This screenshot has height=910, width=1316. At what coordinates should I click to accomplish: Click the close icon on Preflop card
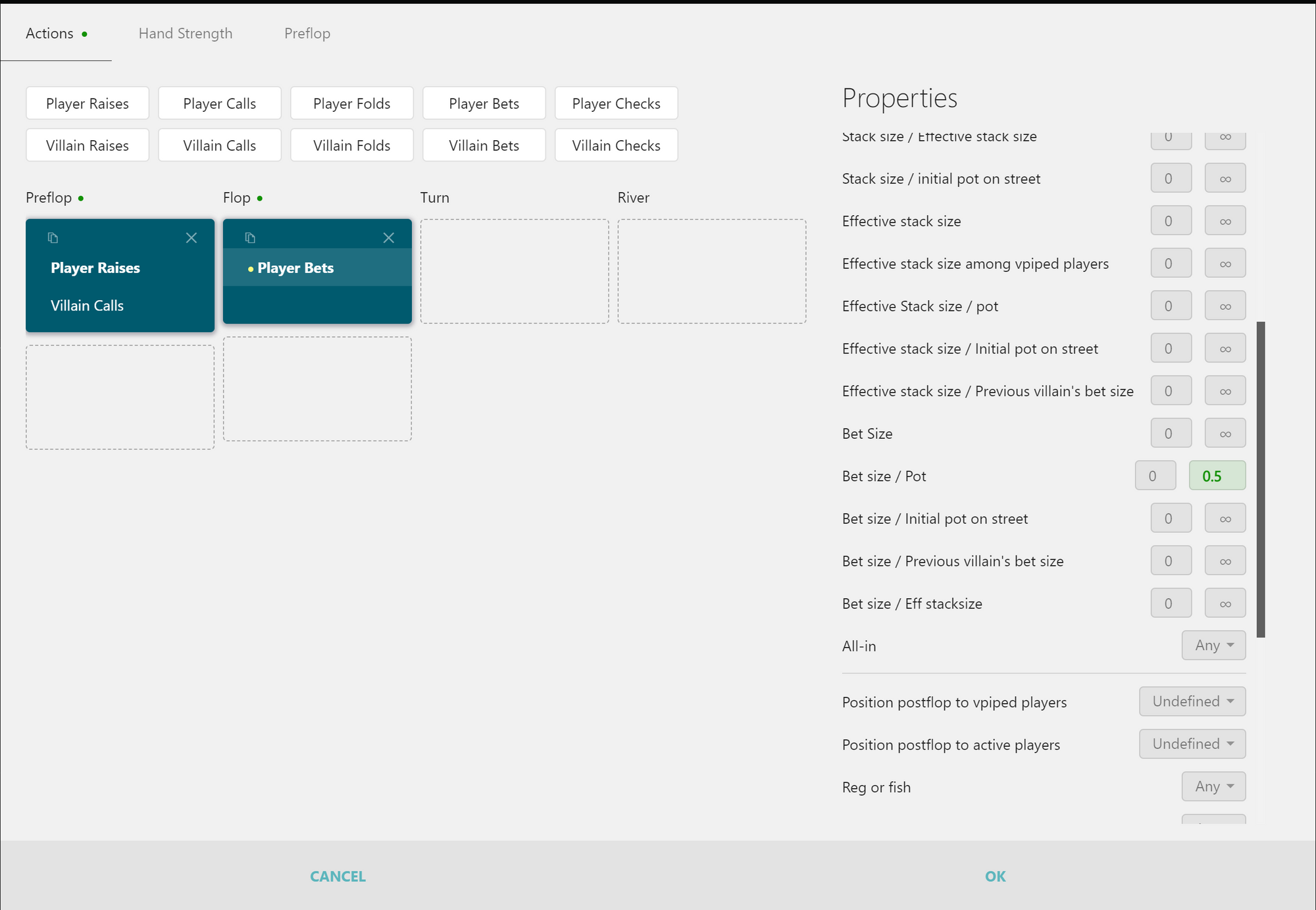click(x=191, y=238)
